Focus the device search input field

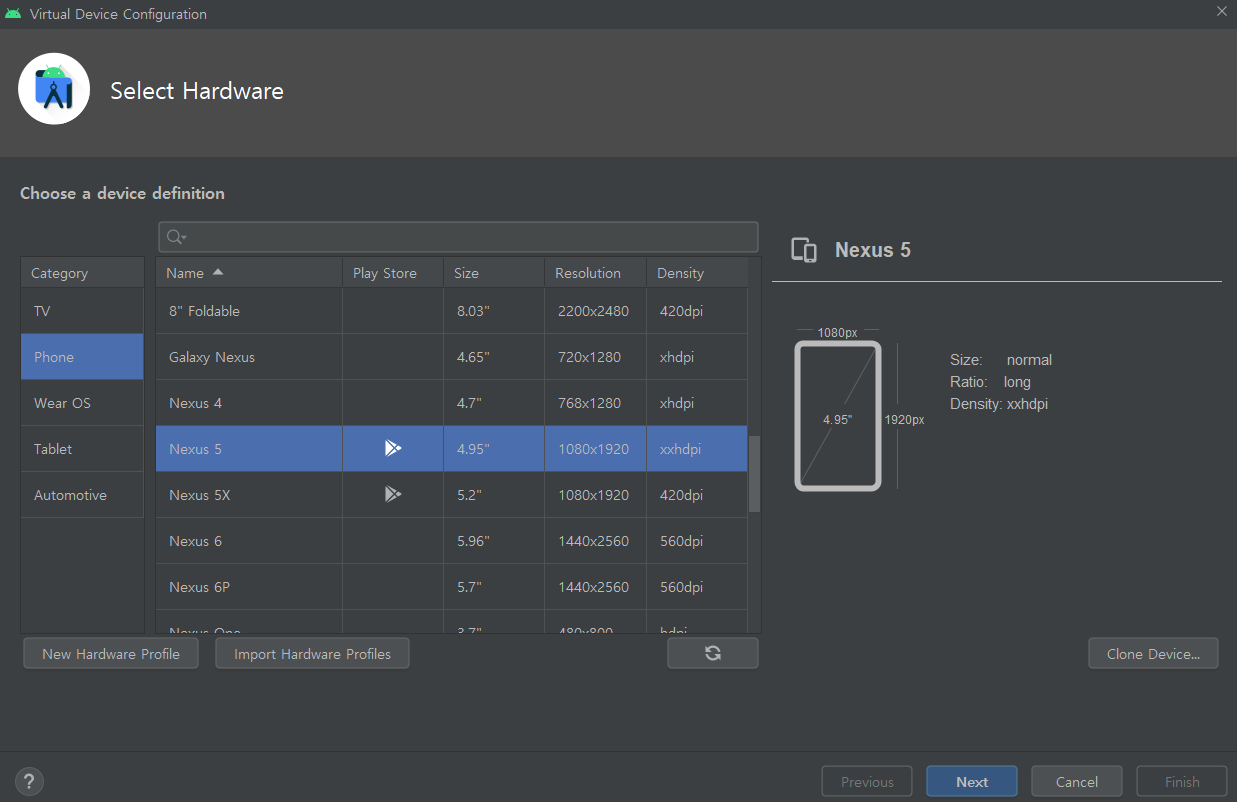(458, 237)
